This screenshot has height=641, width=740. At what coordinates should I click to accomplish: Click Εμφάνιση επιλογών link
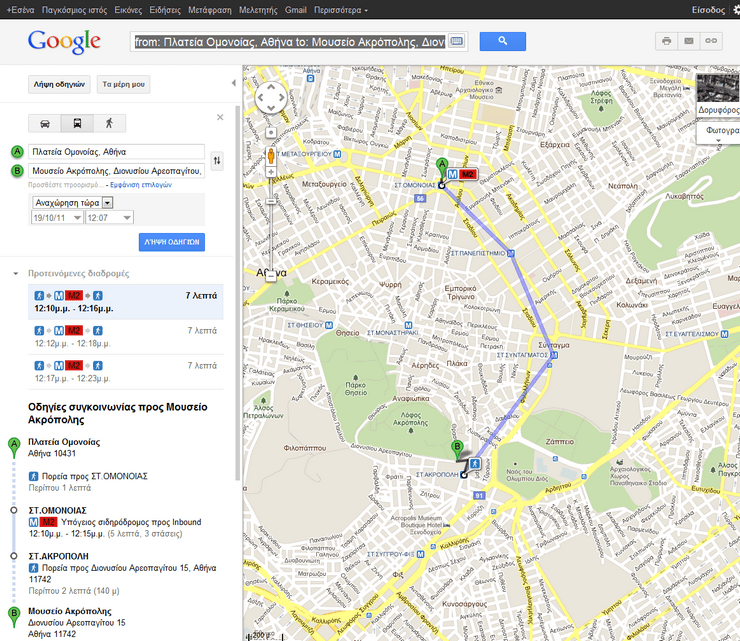coord(141,185)
